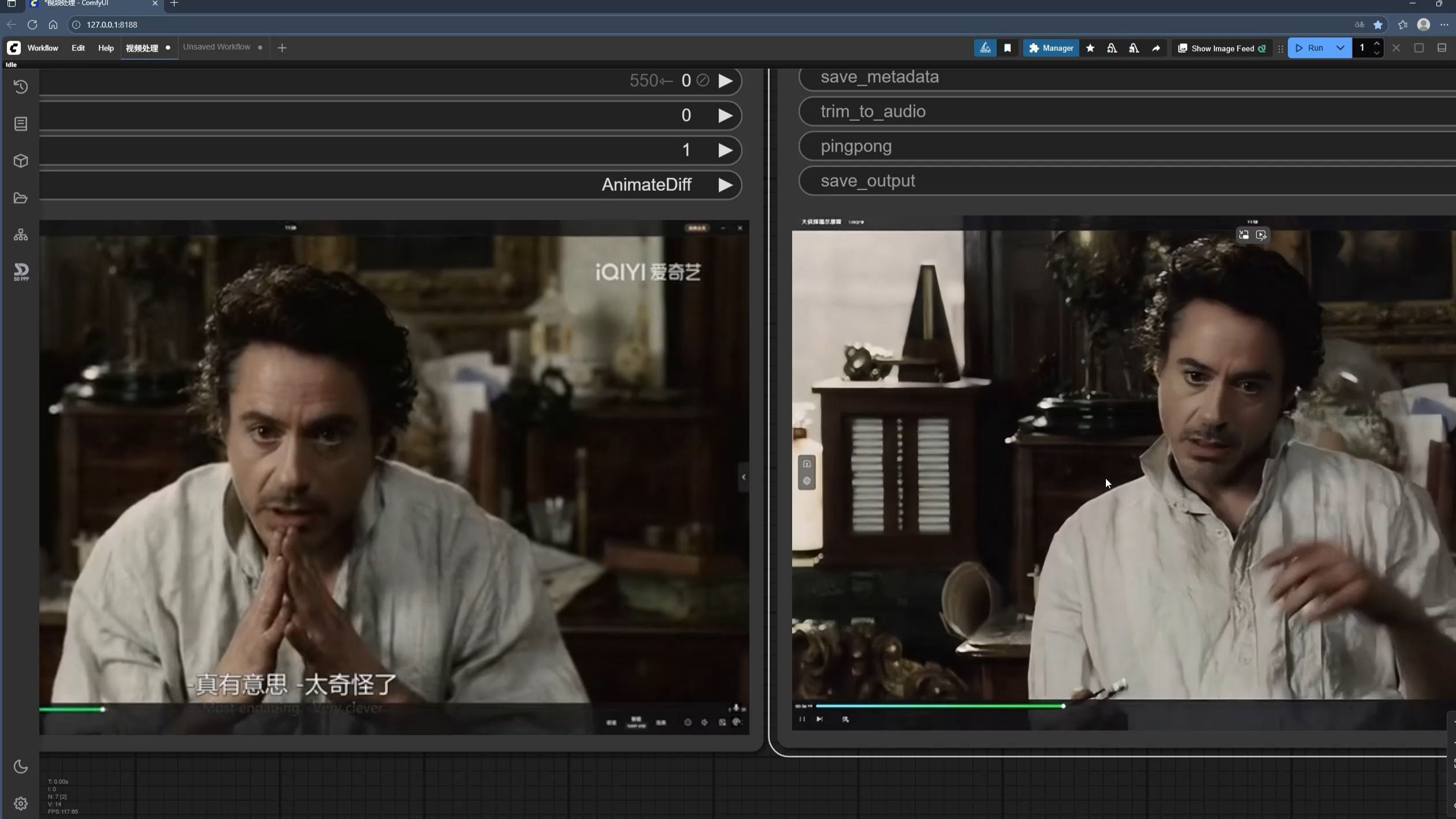Open the browser new tab button
The height and width of the screenshot is (819, 1456).
tap(174, 3)
